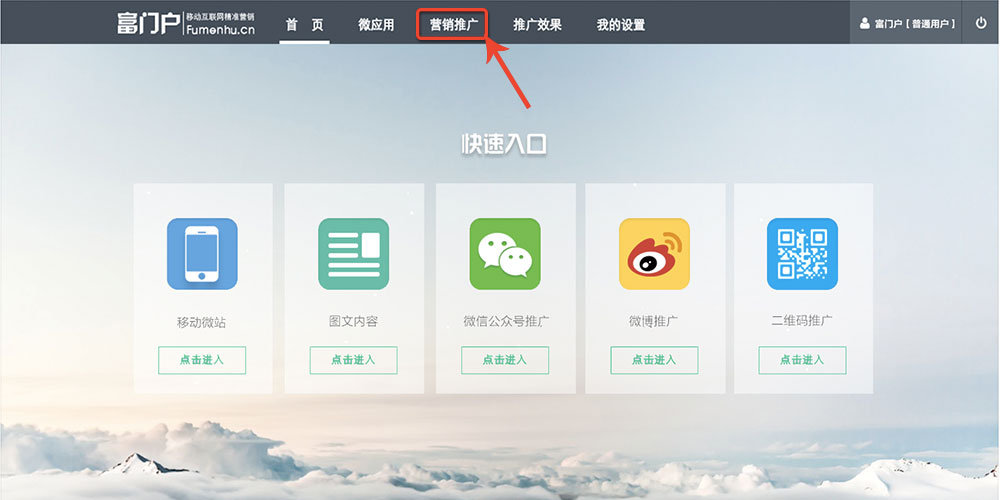Select the 首页 home tab
1000x500 pixels.
tap(305, 25)
